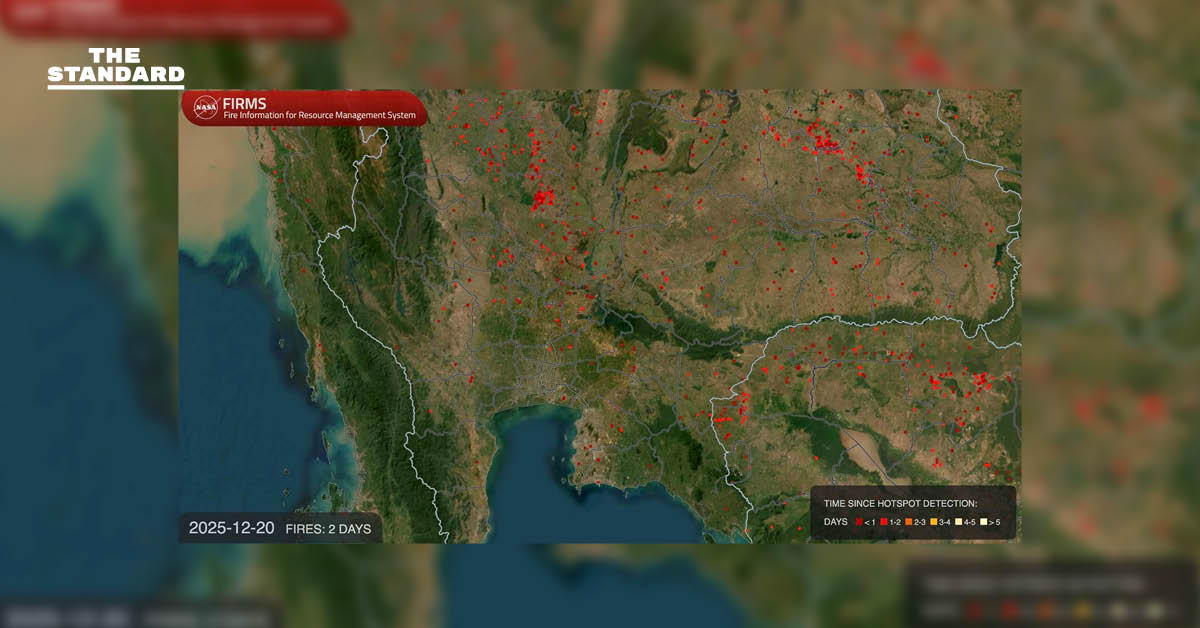The width and height of the screenshot is (1200, 628).
Task: Click the FIRMS title text
Action: 244,103
